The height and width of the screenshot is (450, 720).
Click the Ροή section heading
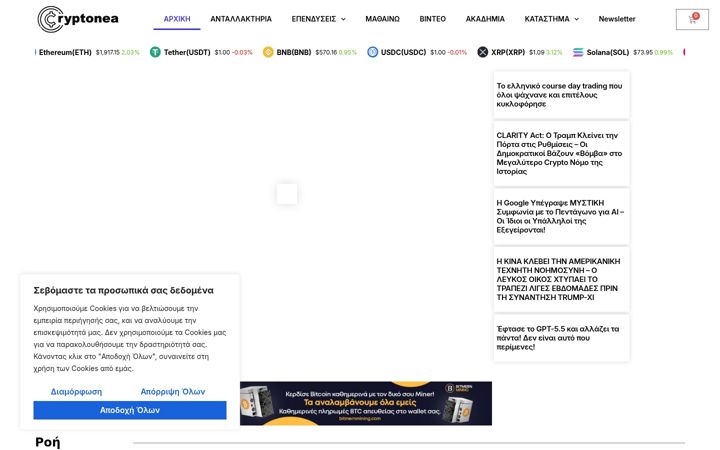48,442
